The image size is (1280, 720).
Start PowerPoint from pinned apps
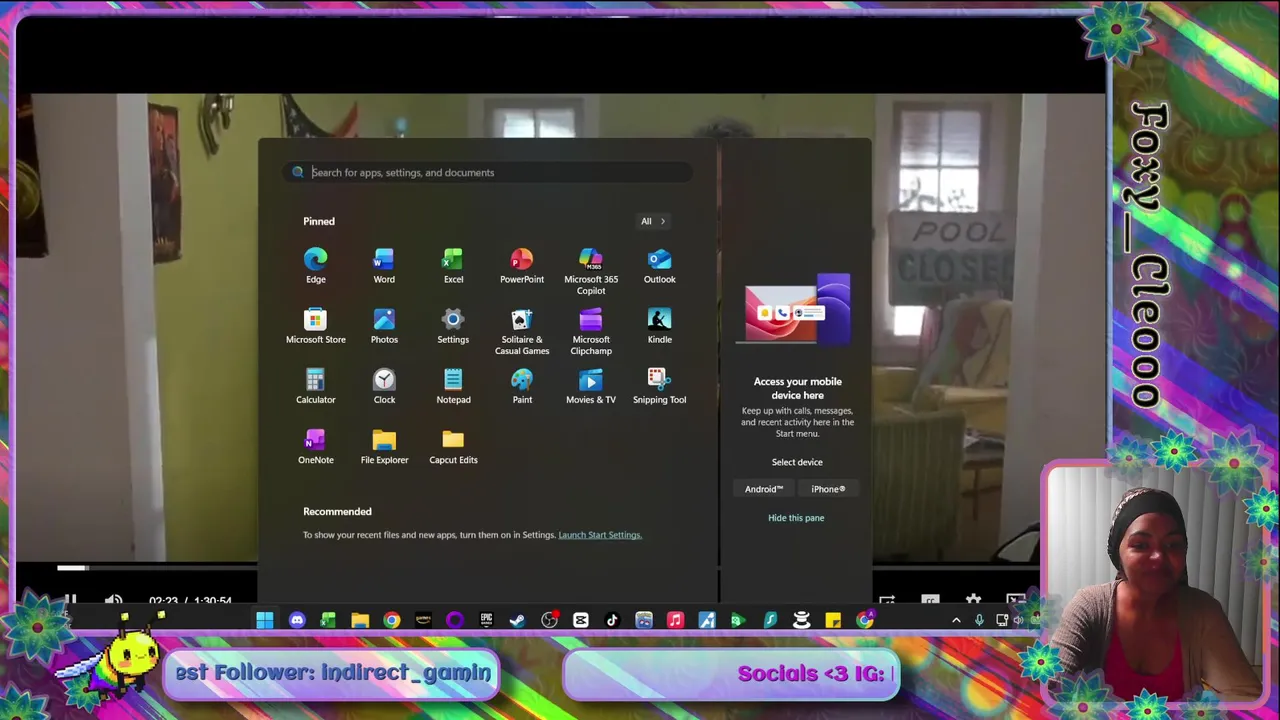pyautogui.click(x=522, y=267)
